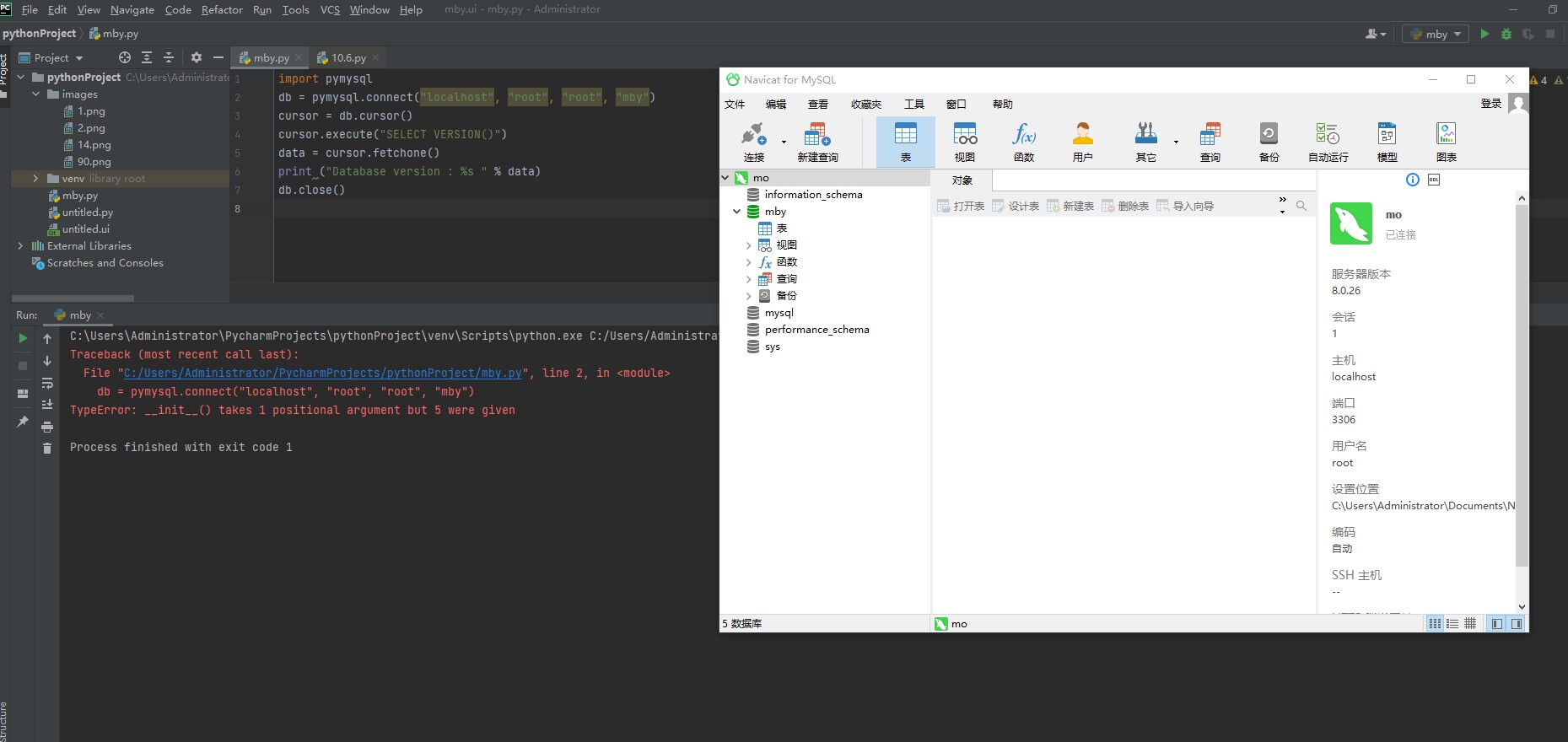Viewport: 1568px width, 742px height.
Task: Switch Navicat to ER diagram view mode
Action: click(1470, 624)
